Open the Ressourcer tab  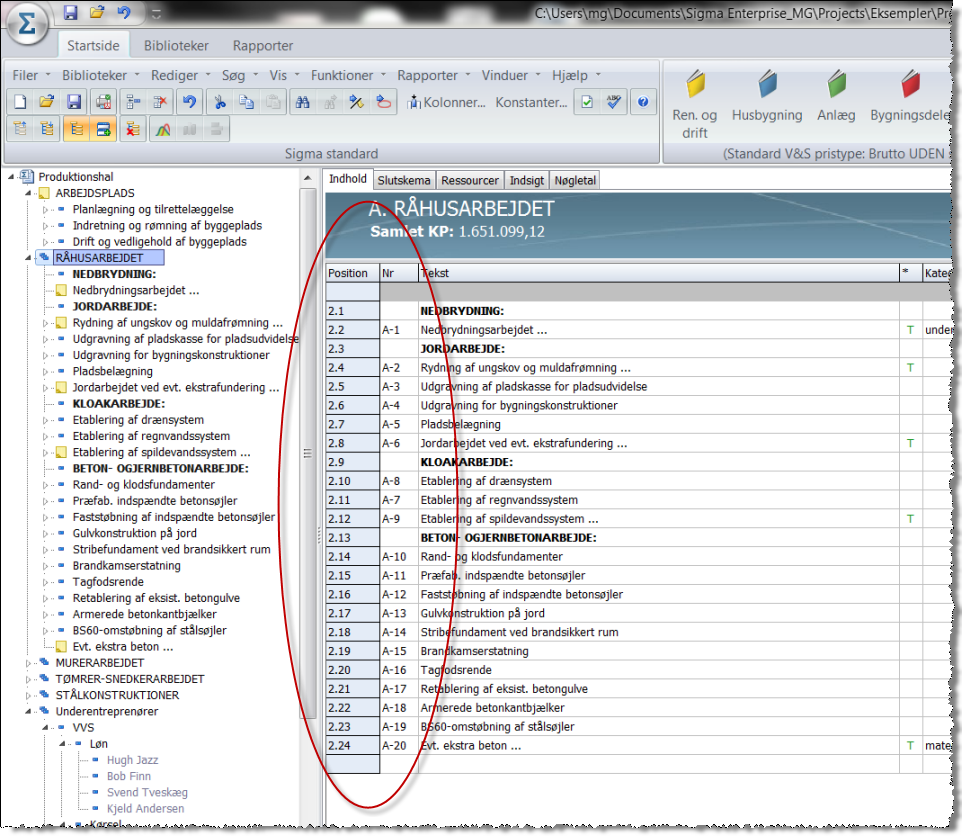coord(469,180)
